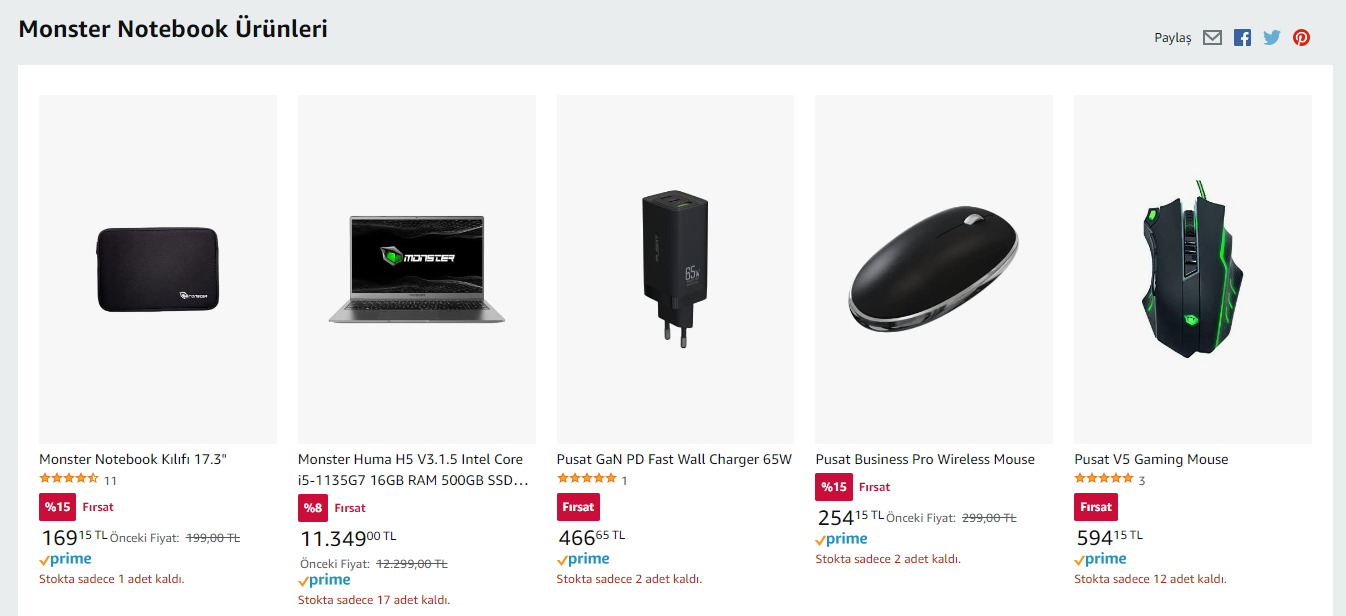Screen dimensions: 1346x616
Task: Click star rating of Pusat GaN charger
Action: pos(586,479)
